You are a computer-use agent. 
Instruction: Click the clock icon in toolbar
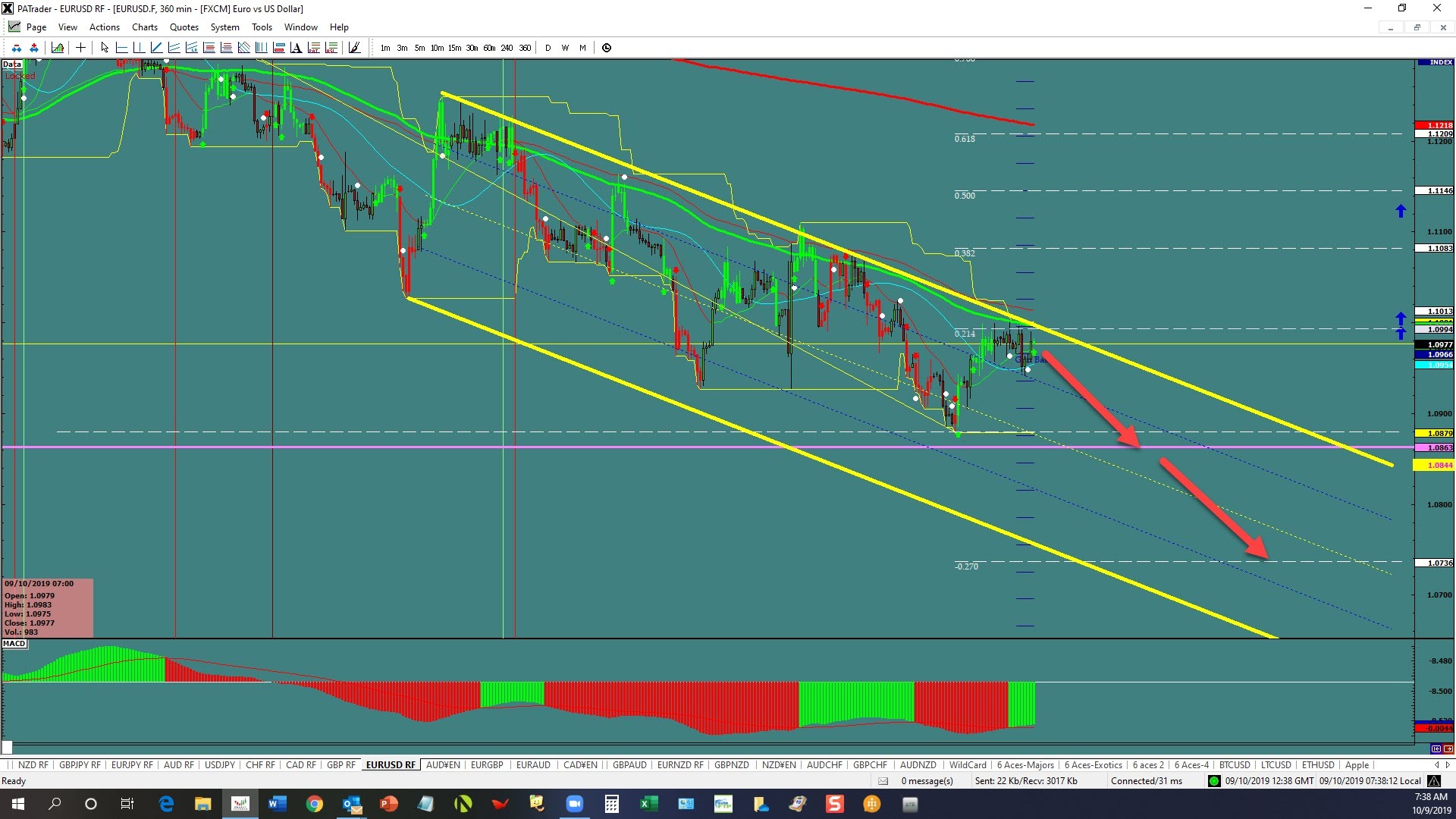tap(607, 48)
